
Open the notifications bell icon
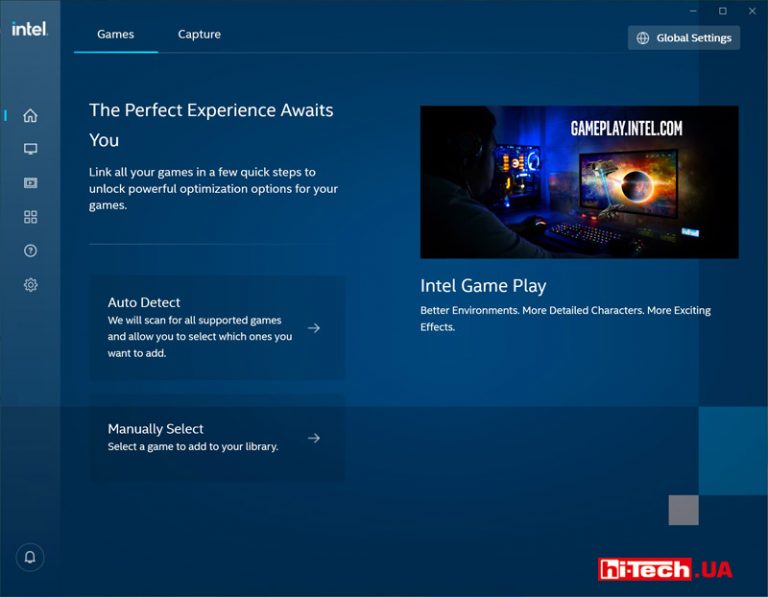pyautogui.click(x=30, y=557)
